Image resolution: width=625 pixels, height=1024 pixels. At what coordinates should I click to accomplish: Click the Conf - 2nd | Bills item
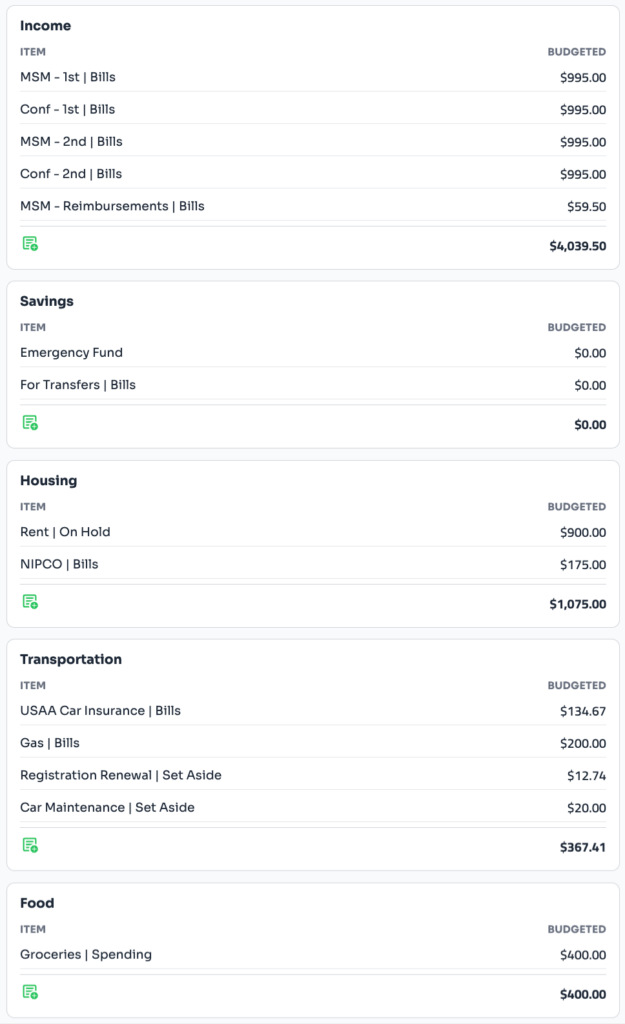click(x=71, y=174)
